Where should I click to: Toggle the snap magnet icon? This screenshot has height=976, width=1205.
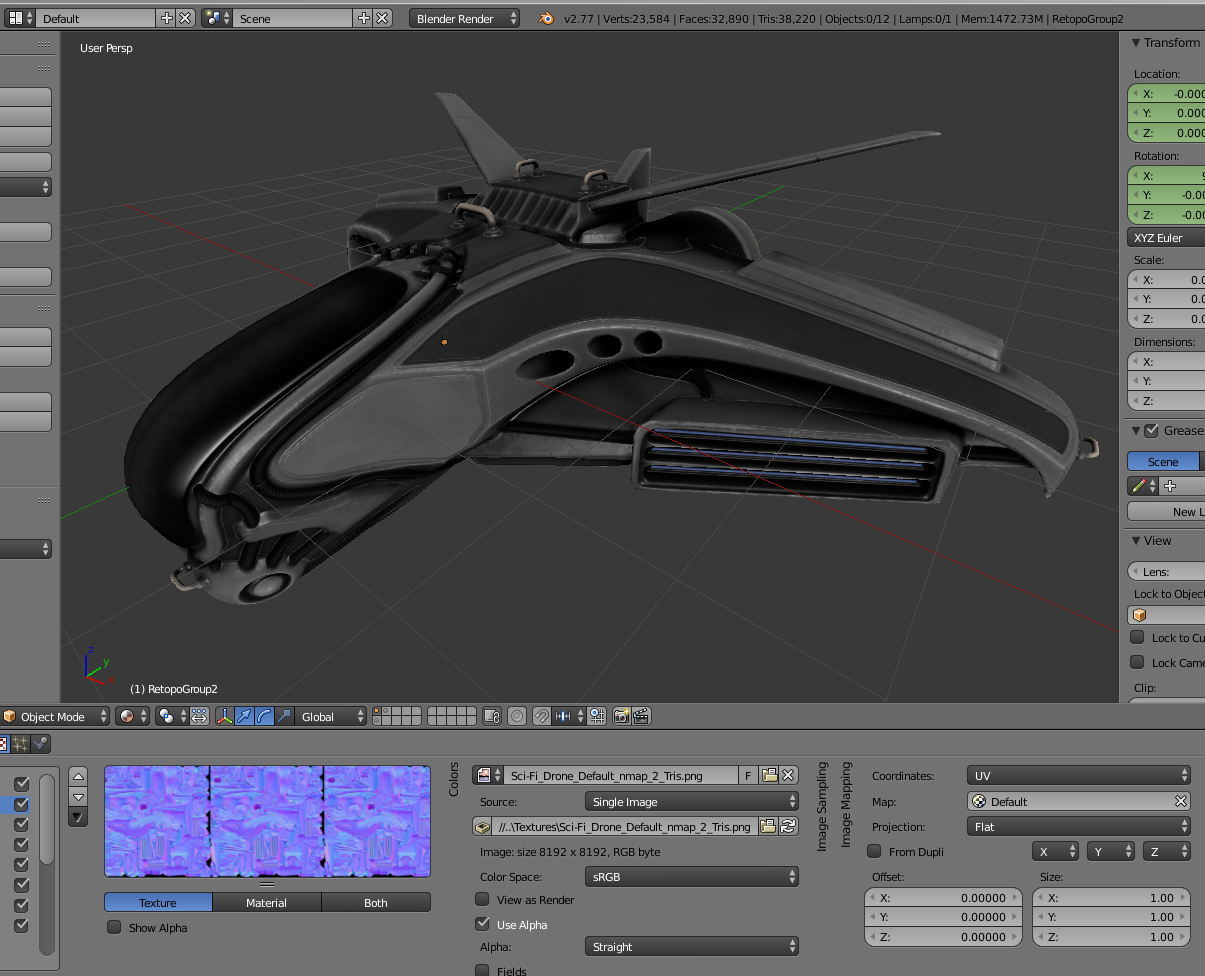tap(541, 716)
